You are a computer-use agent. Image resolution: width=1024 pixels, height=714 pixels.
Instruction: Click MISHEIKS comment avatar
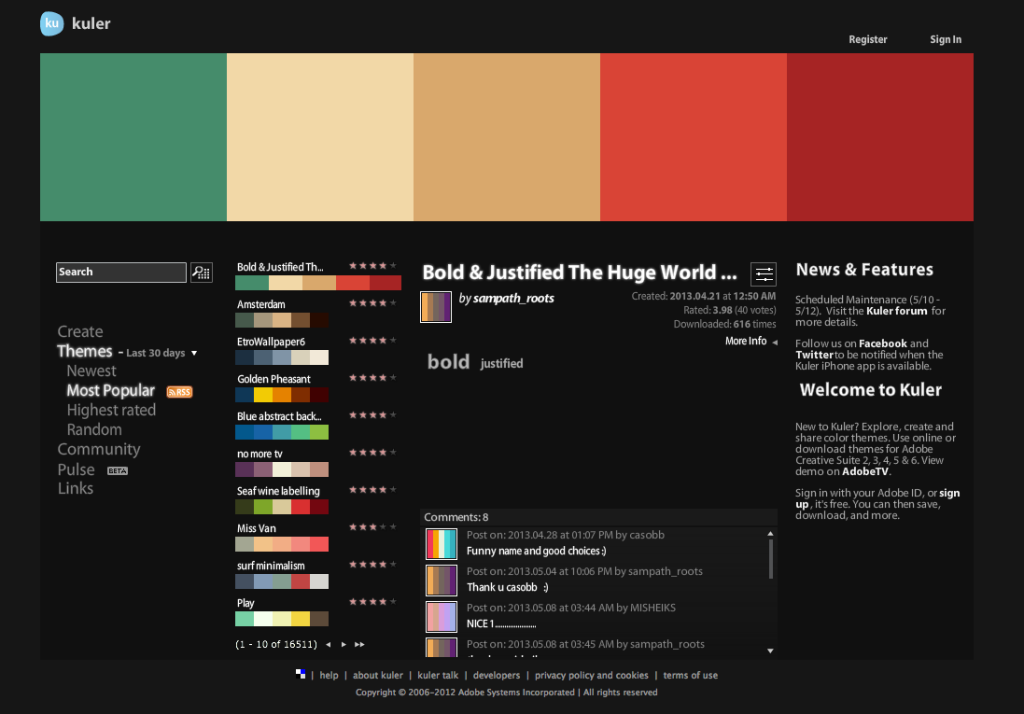coord(441,617)
